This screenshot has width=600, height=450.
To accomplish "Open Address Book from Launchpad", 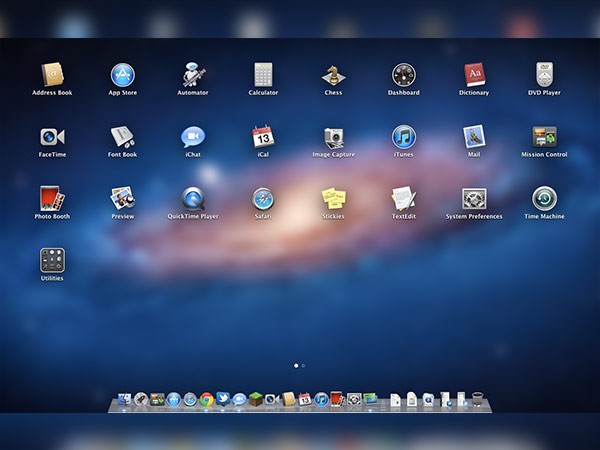I will point(52,74).
